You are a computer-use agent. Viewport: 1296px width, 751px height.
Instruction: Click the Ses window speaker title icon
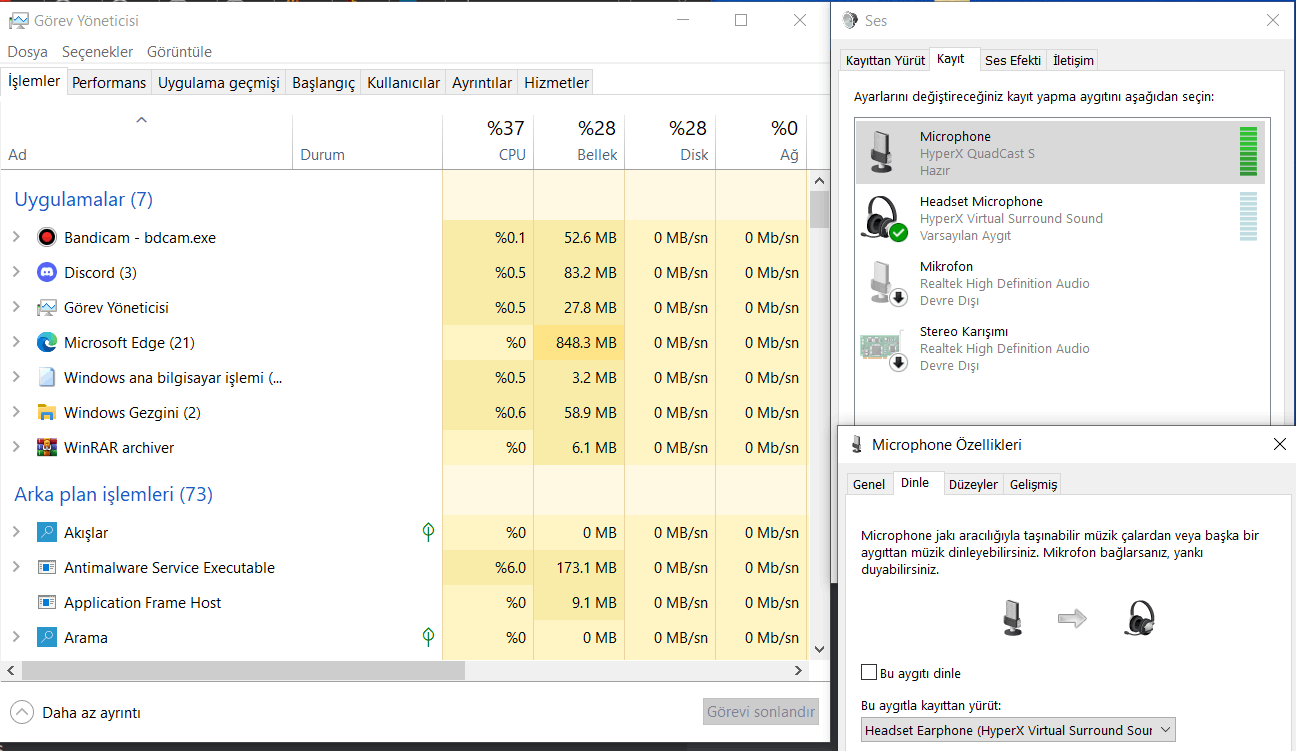pos(850,20)
